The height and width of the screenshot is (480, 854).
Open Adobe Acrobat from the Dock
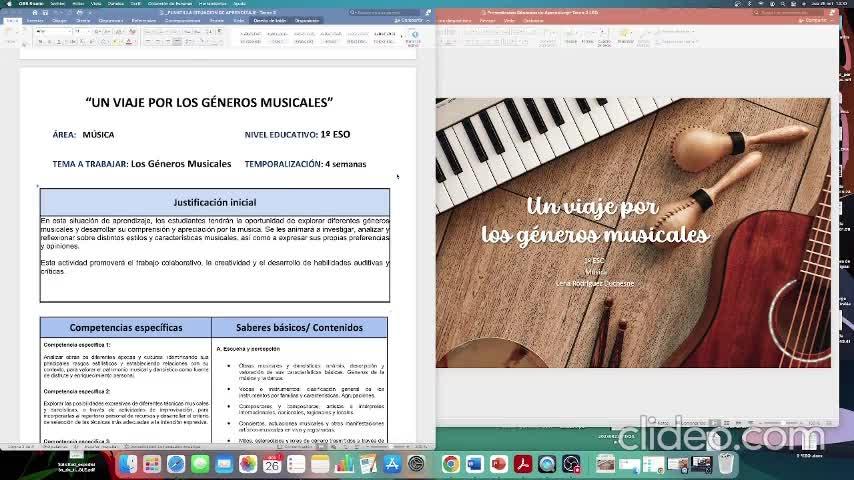[523, 464]
